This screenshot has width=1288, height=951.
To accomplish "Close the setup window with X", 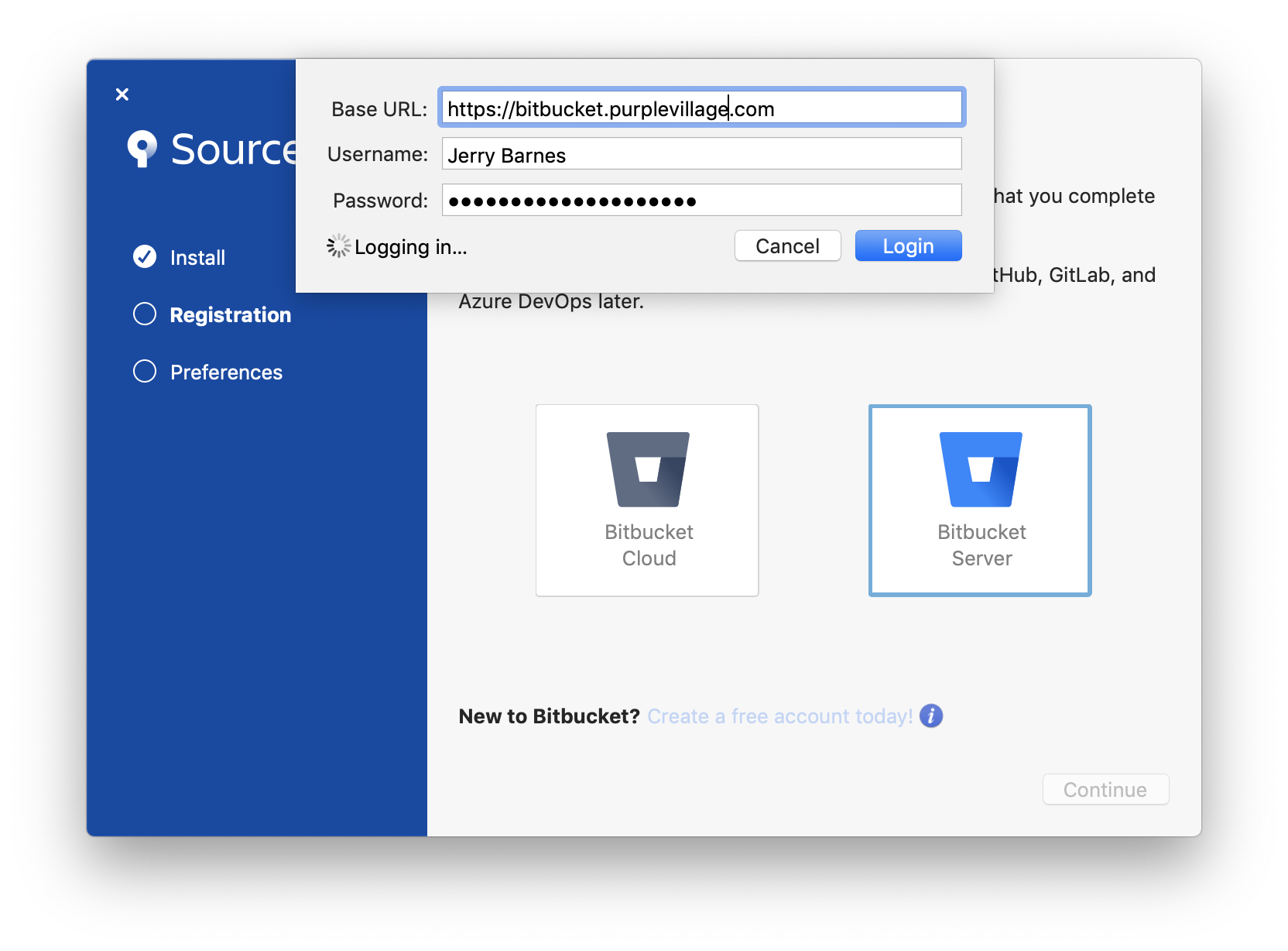I will click(x=122, y=94).
